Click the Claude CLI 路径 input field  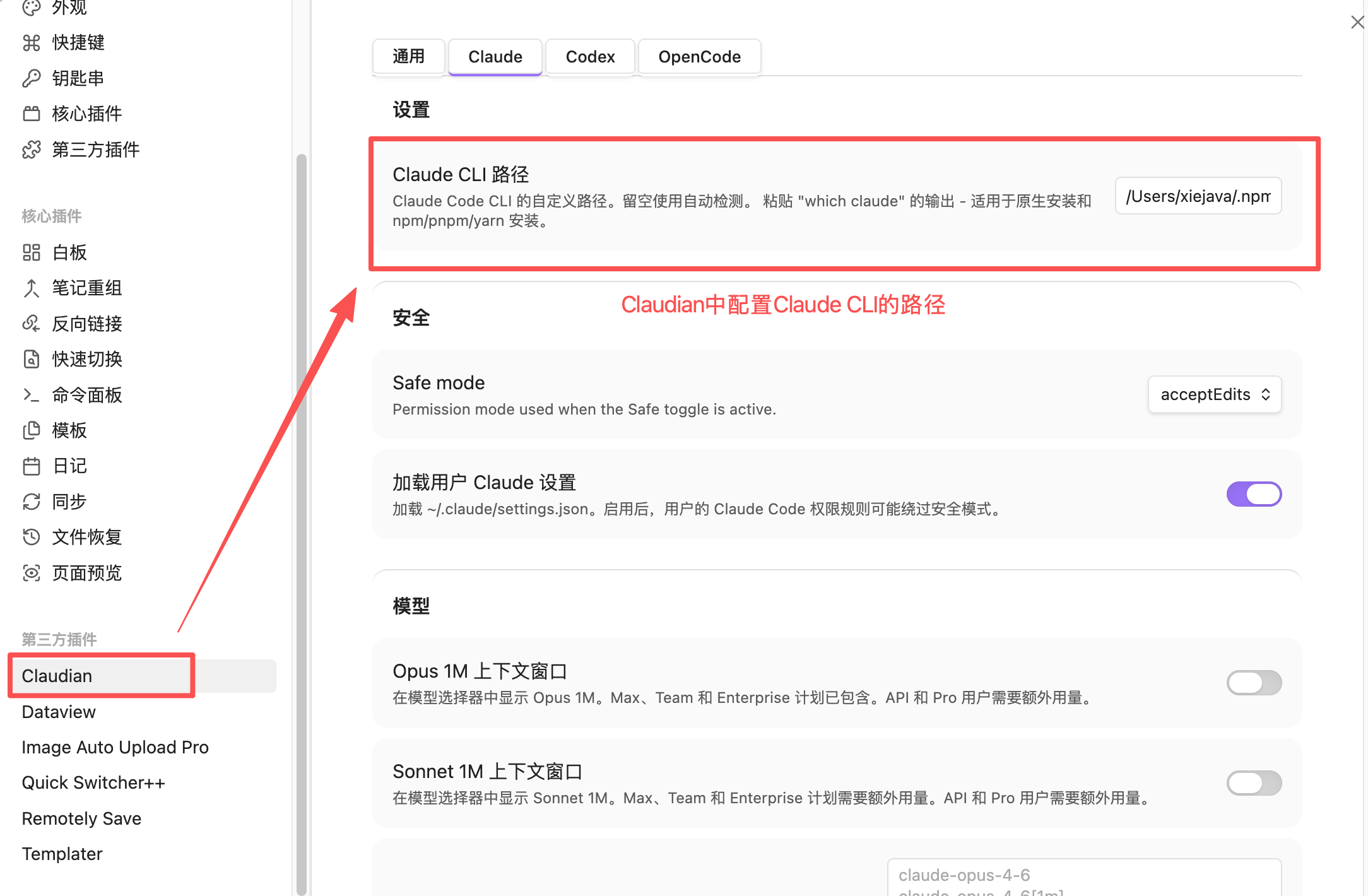point(1198,196)
